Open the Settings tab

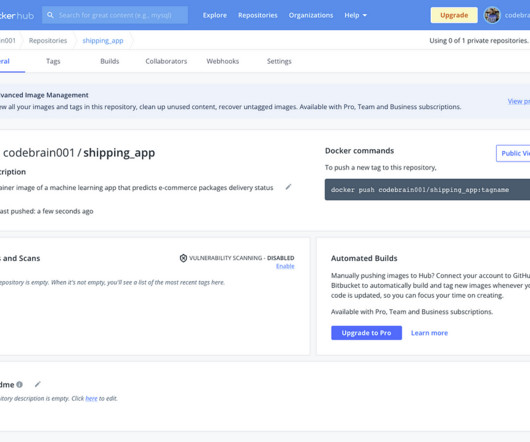[279, 61]
